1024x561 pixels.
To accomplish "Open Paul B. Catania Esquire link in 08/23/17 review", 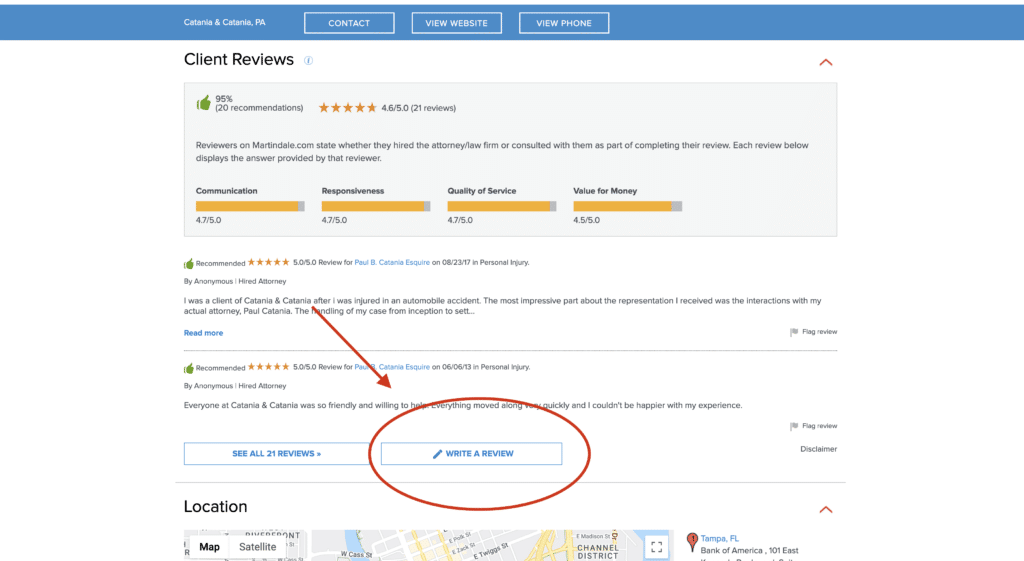I will (392, 263).
